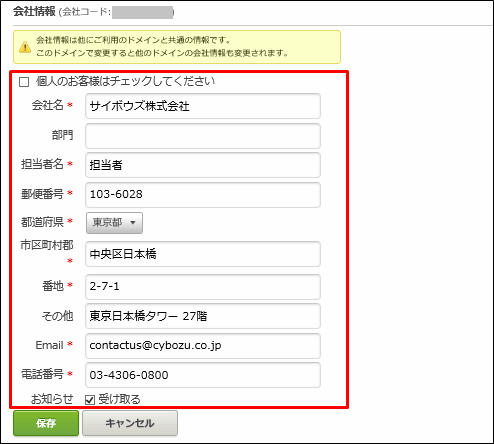Viewport: 494px width, 444px height.
Task: Click the 都道府県 label
Action: point(42,222)
